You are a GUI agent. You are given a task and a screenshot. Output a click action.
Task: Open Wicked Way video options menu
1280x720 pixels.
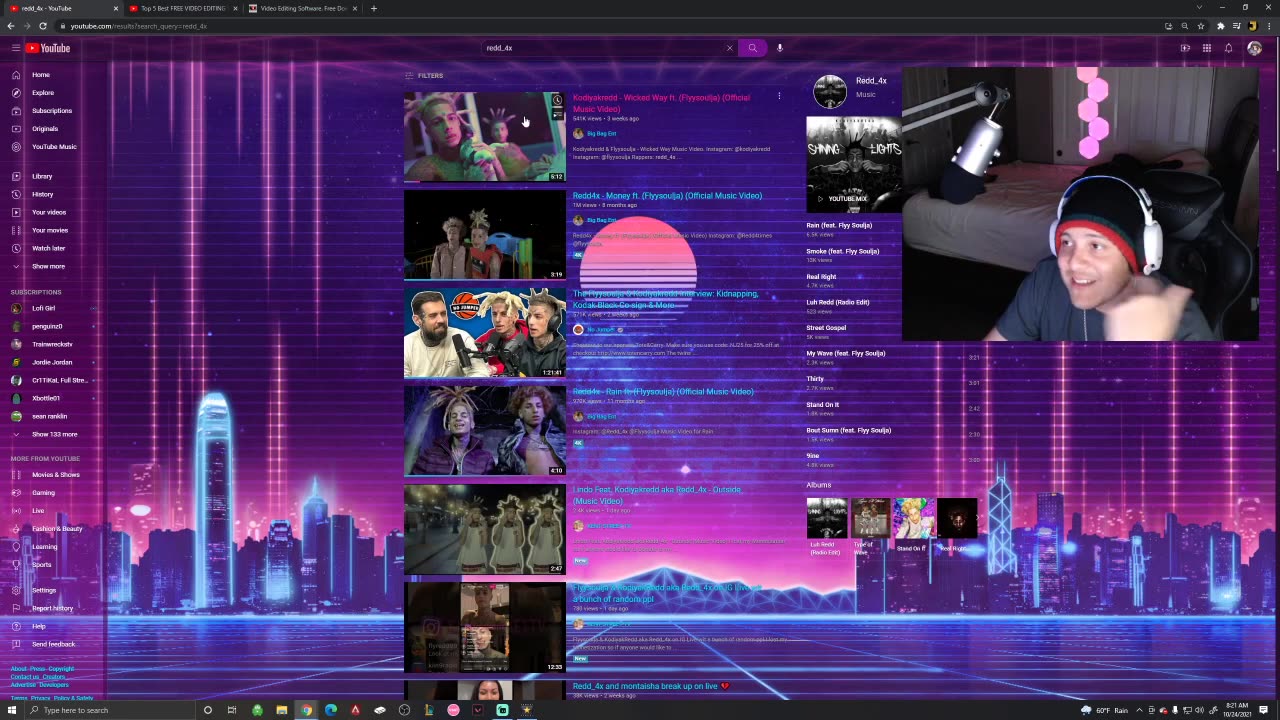tap(779, 97)
